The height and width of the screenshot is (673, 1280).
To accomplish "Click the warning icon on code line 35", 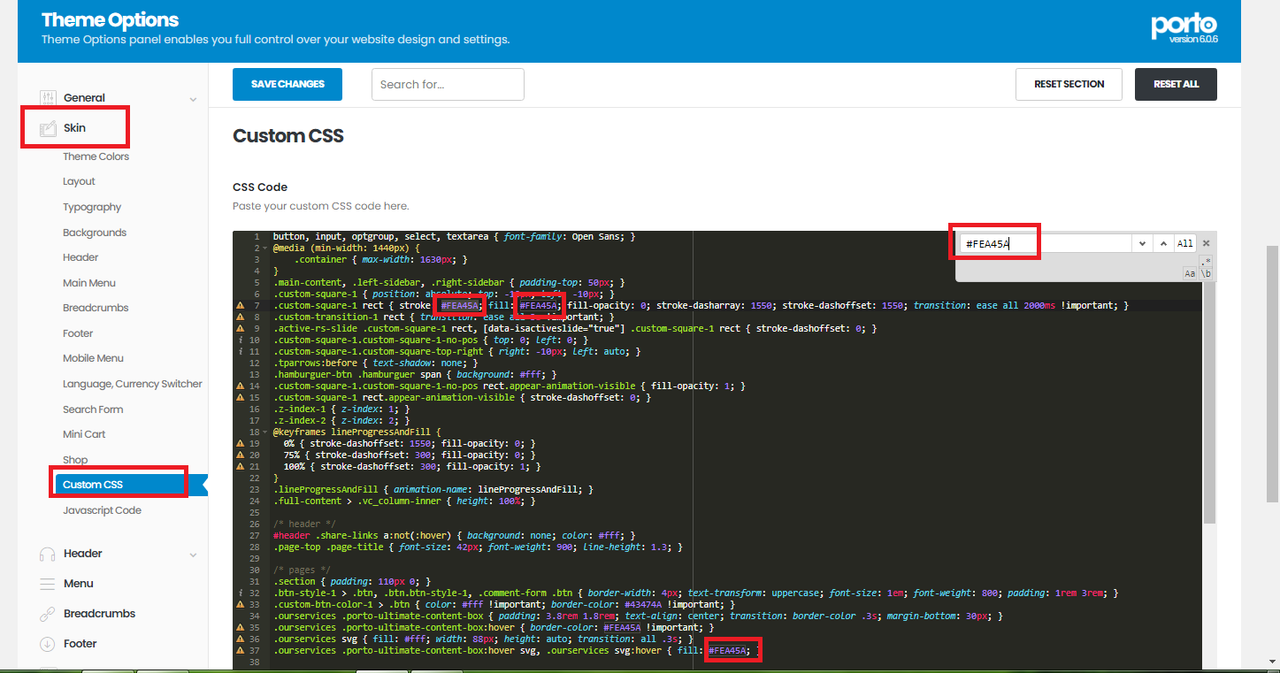I will click(240, 628).
